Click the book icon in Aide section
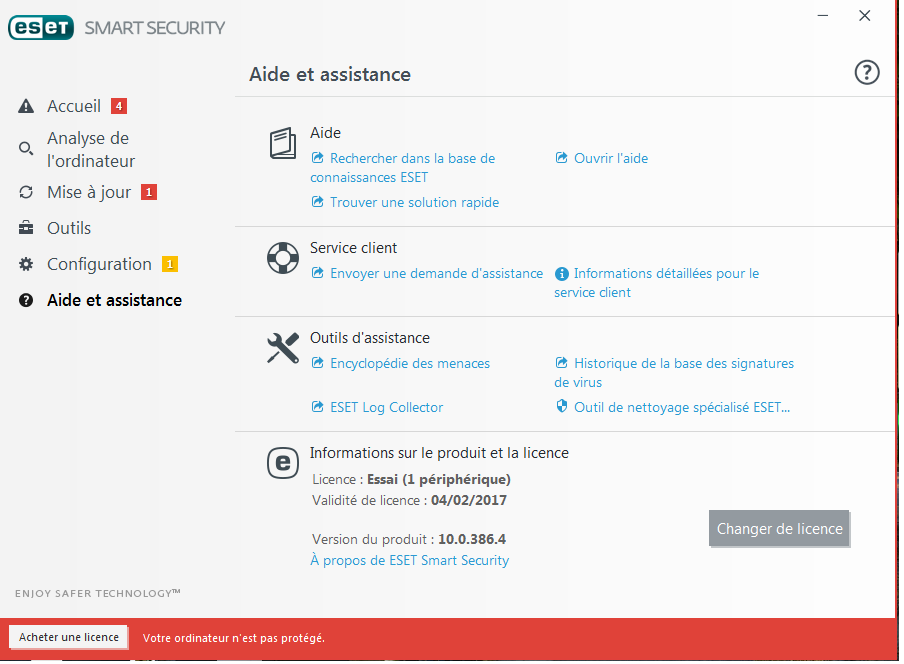904x664 pixels. pos(282,143)
